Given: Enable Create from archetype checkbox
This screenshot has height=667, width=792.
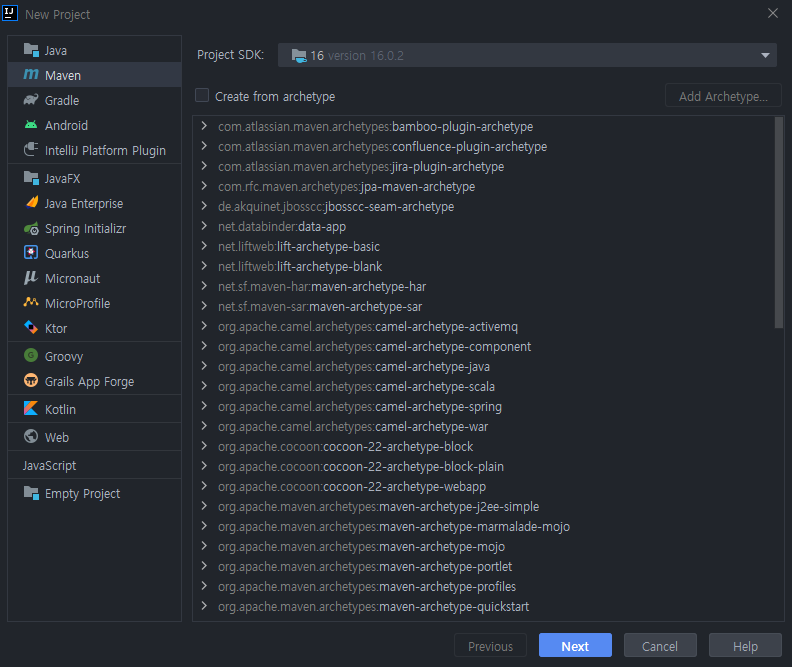Looking at the screenshot, I should tap(202, 95).
